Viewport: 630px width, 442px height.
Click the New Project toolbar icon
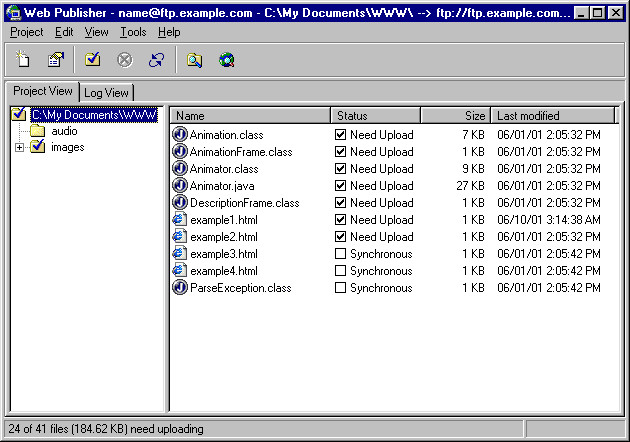(22, 60)
